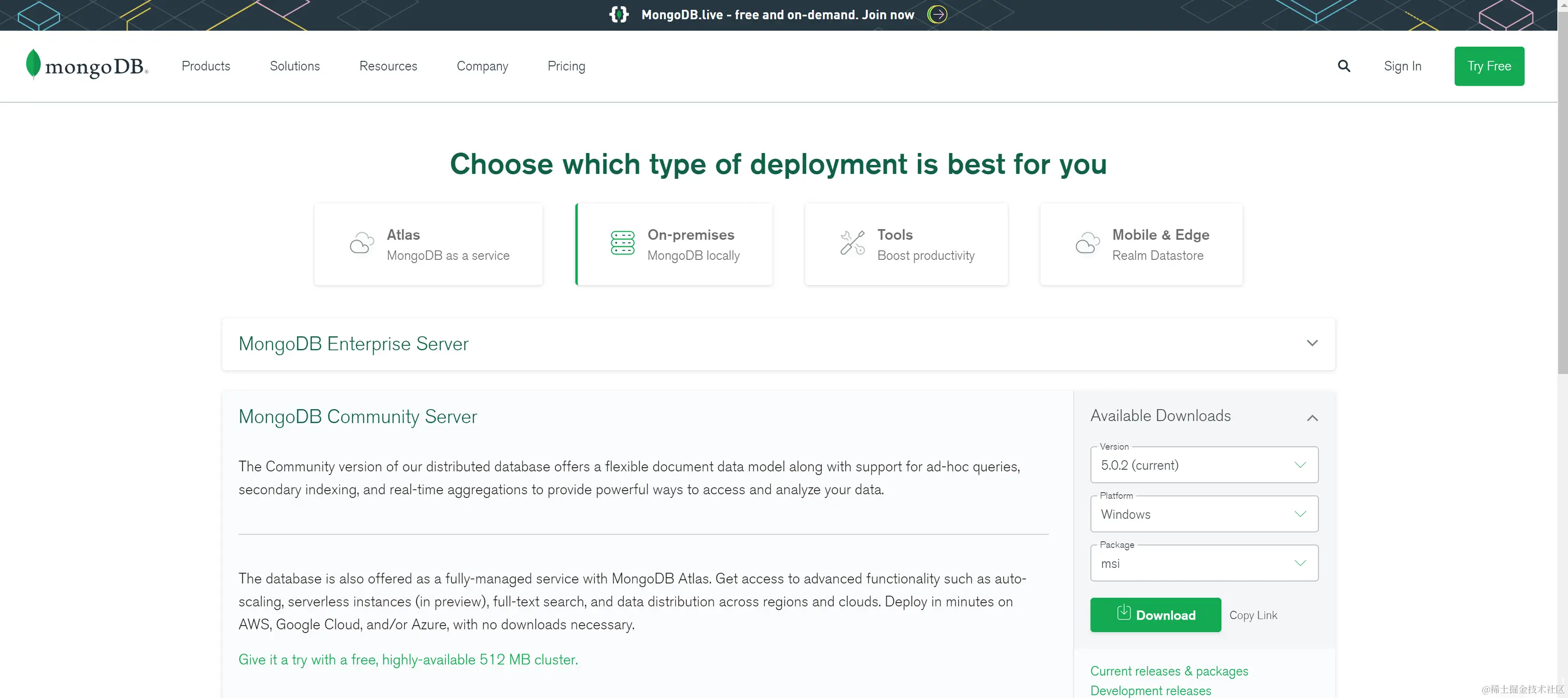Viewport: 1568px width, 698px height.
Task: Open the Version dropdown
Action: [x=1203, y=466]
